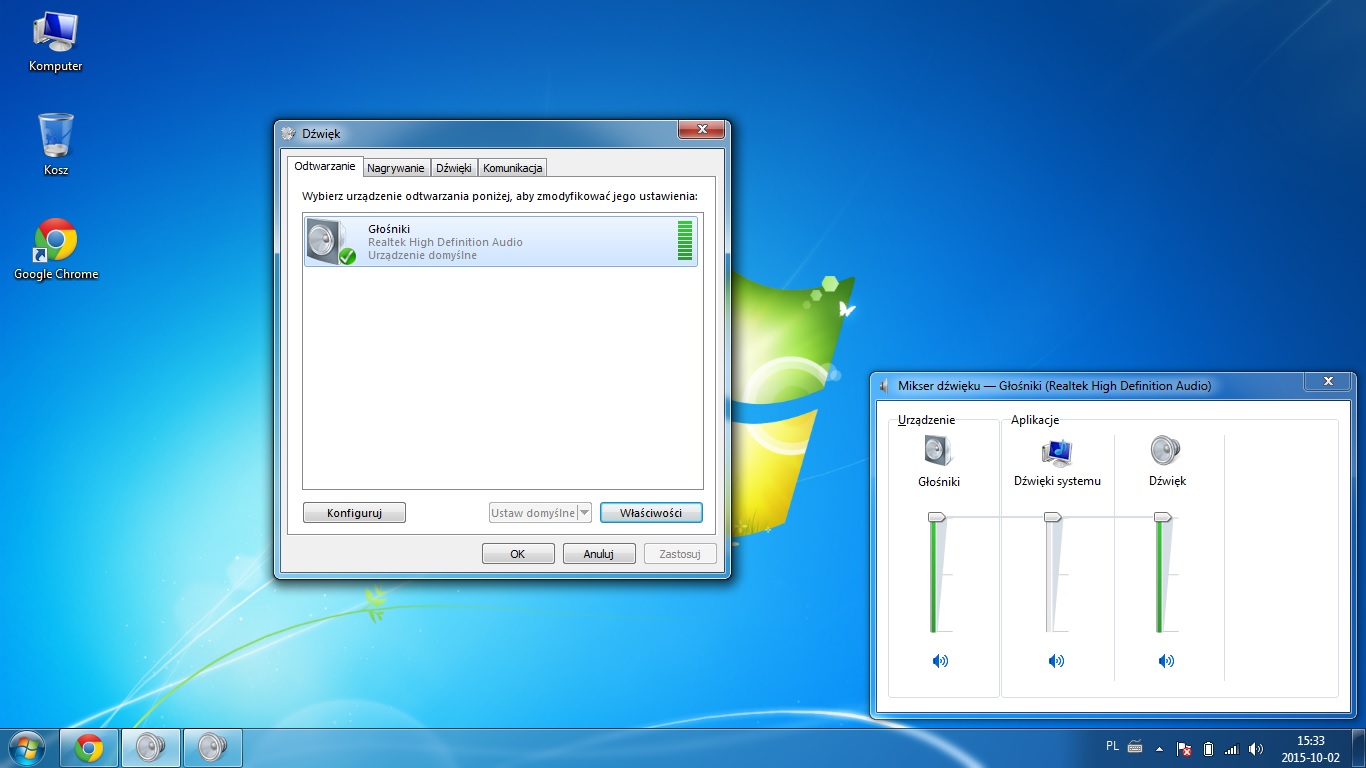Screen dimensions: 1366x768
Task: Expand the Ustaw domyślne dropdown arrow
Action: (585, 513)
